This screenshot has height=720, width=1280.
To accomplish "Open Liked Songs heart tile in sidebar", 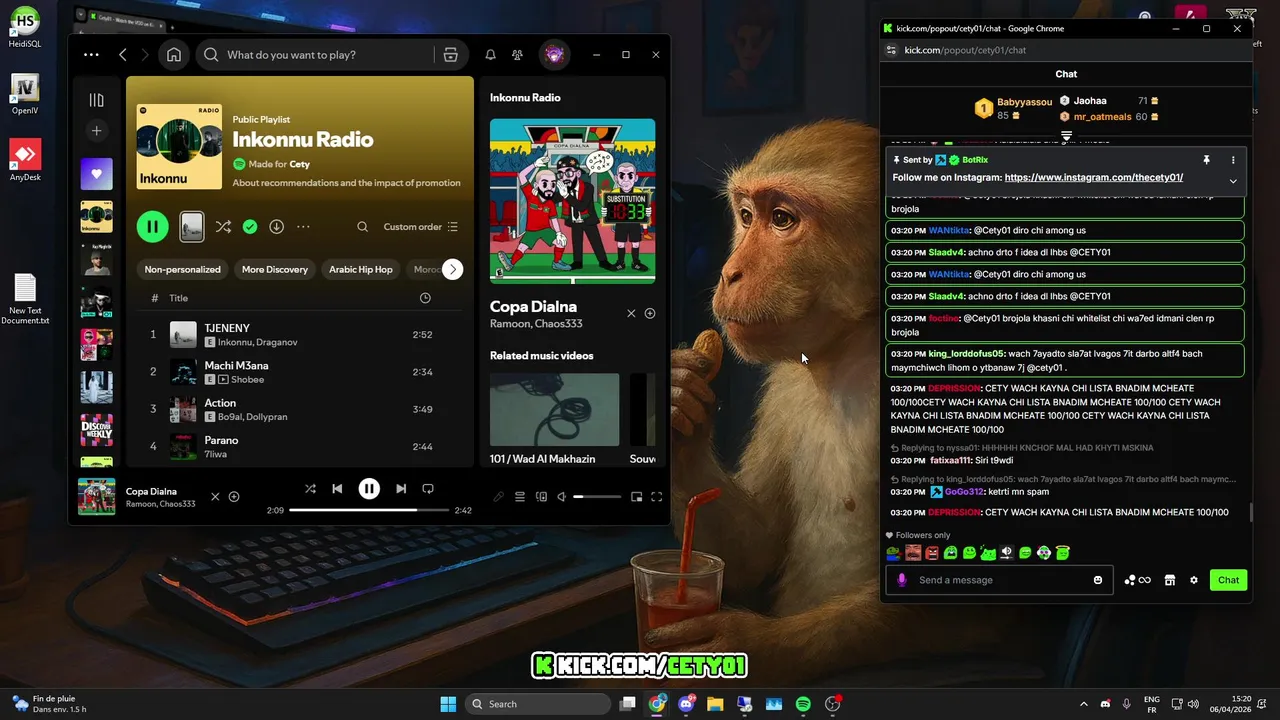I will [96, 174].
